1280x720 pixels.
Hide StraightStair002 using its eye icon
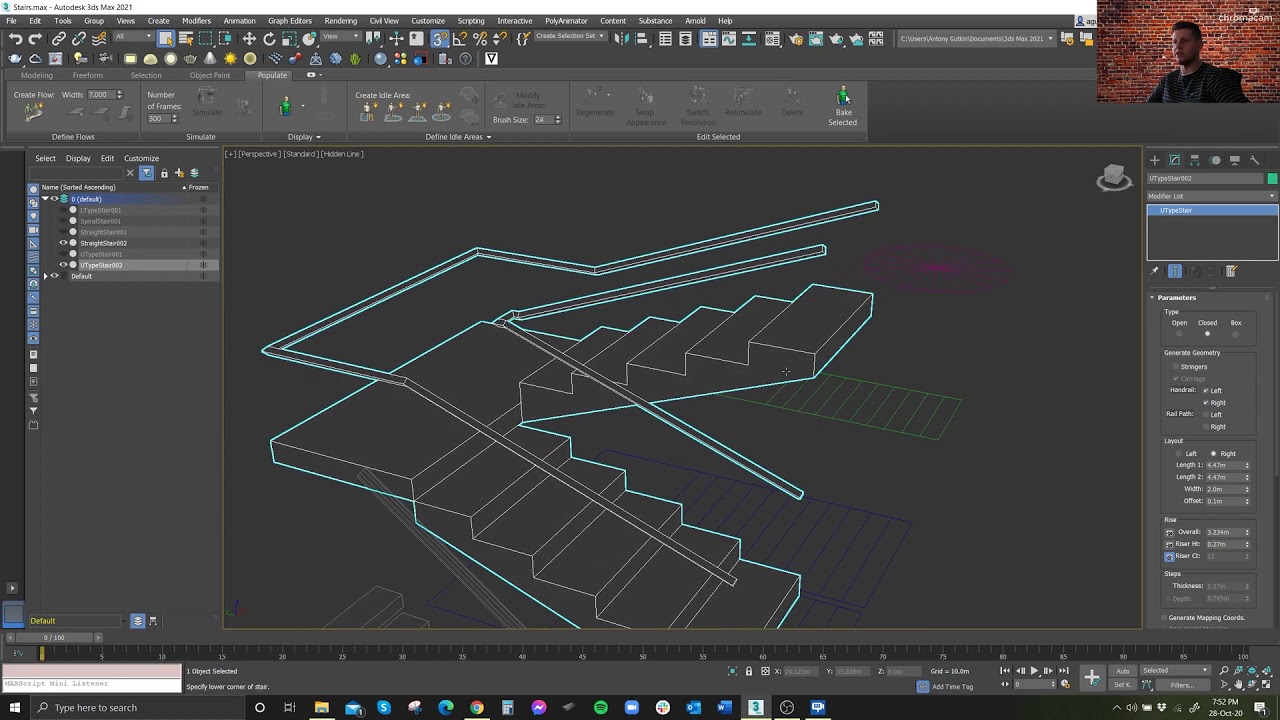point(64,243)
